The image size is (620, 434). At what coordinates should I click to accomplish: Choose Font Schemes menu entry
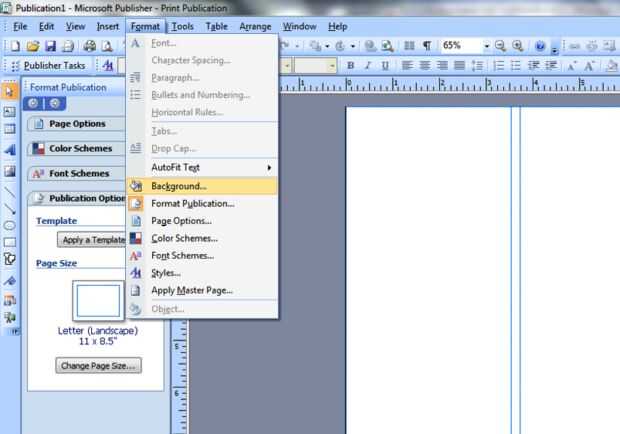pos(202,256)
